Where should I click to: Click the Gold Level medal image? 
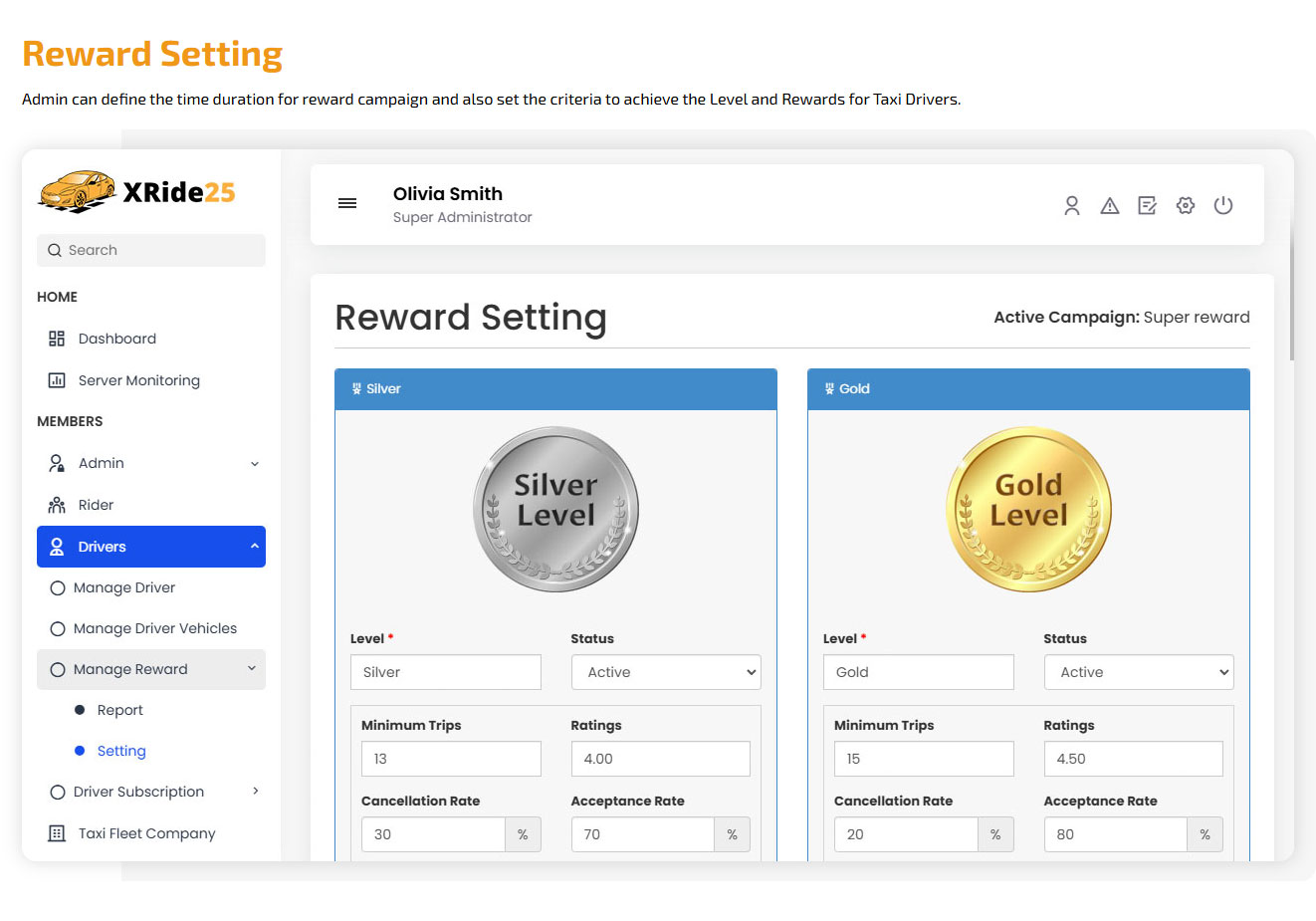click(x=1028, y=510)
